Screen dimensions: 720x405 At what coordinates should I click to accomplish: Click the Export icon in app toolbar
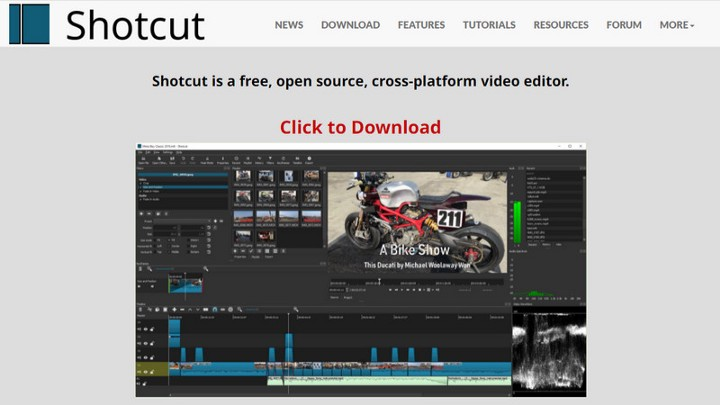309,160
